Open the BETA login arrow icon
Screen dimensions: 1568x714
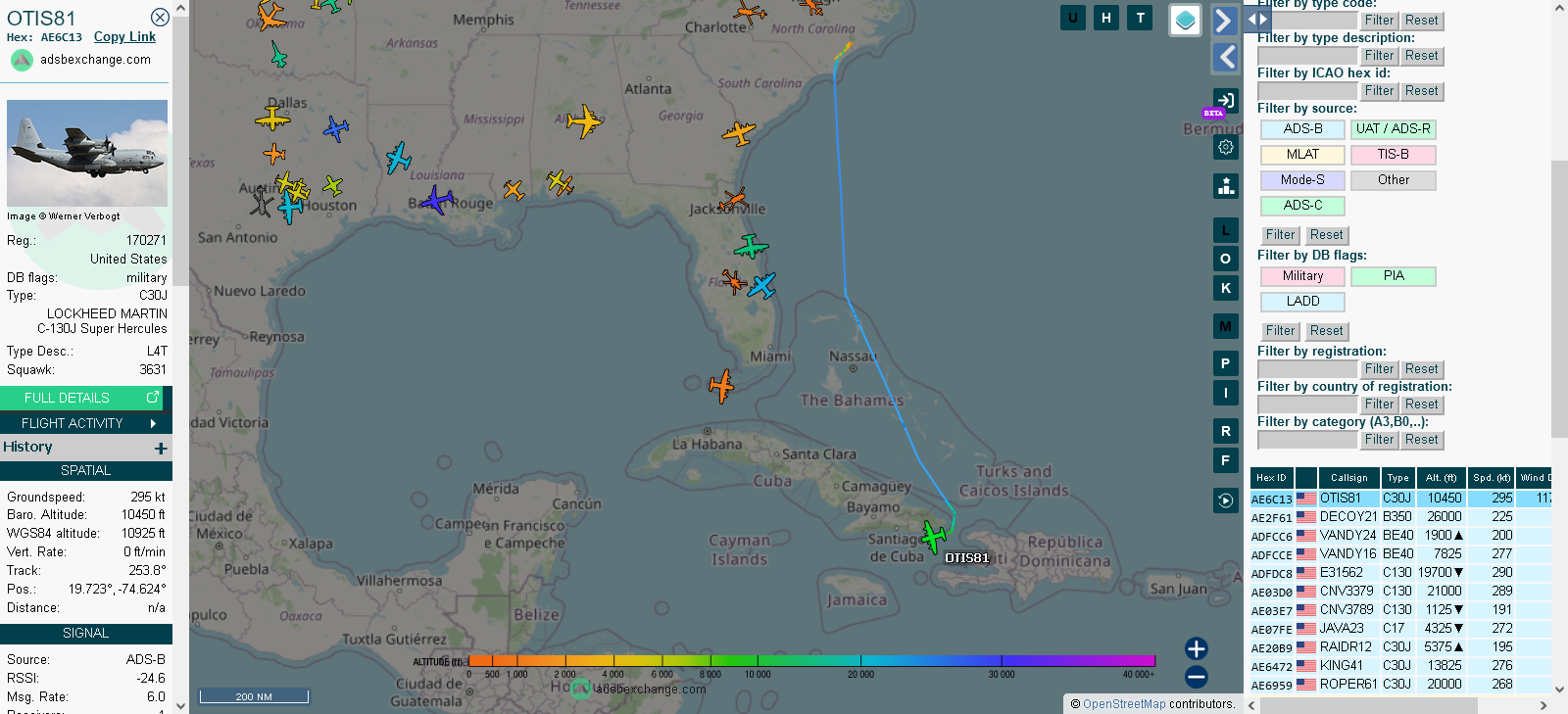pyautogui.click(x=1226, y=100)
